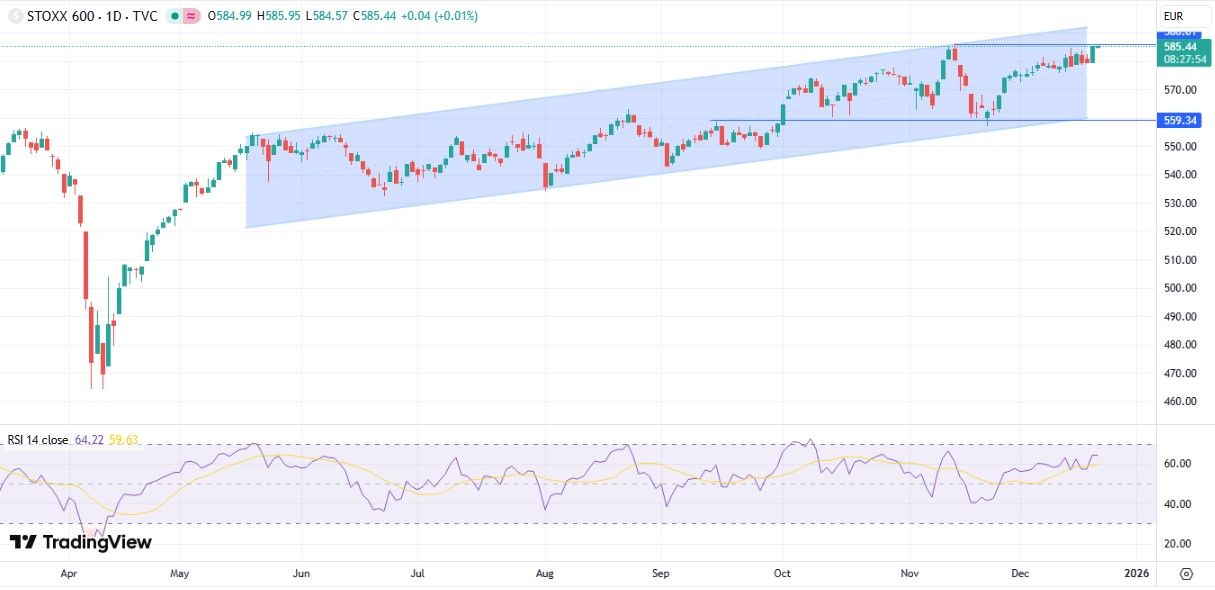Click the 559.34 price label
This screenshot has width=1215, height=590.
[1181, 121]
